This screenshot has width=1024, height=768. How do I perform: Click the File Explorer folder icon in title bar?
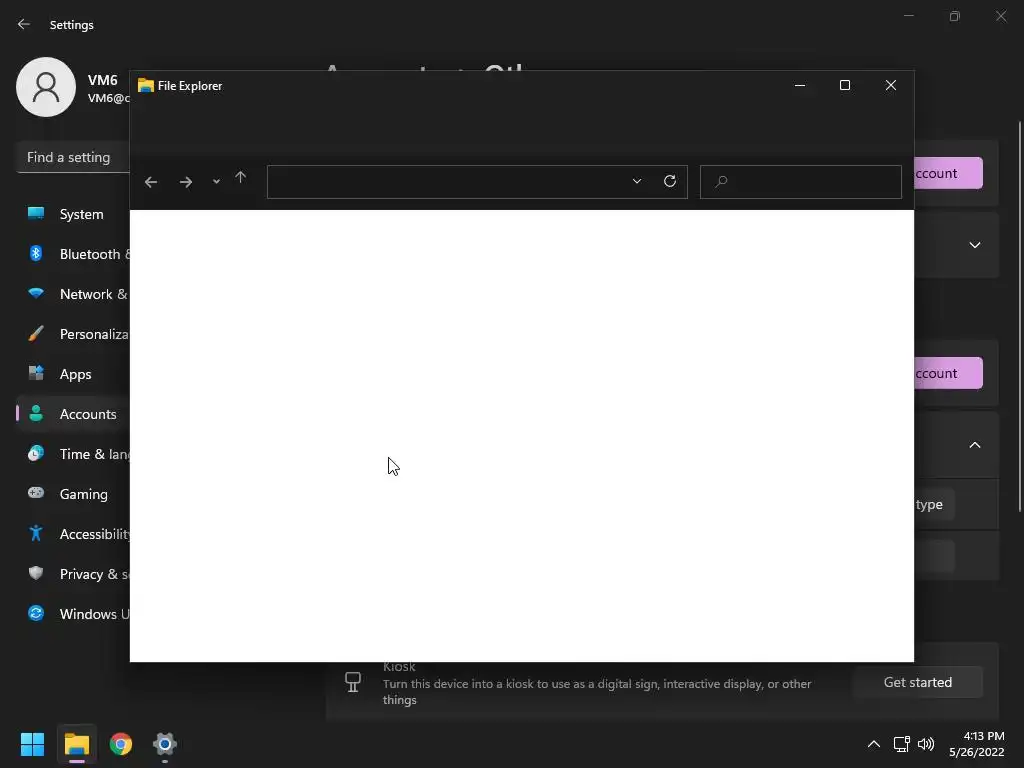click(x=146, y=86)
